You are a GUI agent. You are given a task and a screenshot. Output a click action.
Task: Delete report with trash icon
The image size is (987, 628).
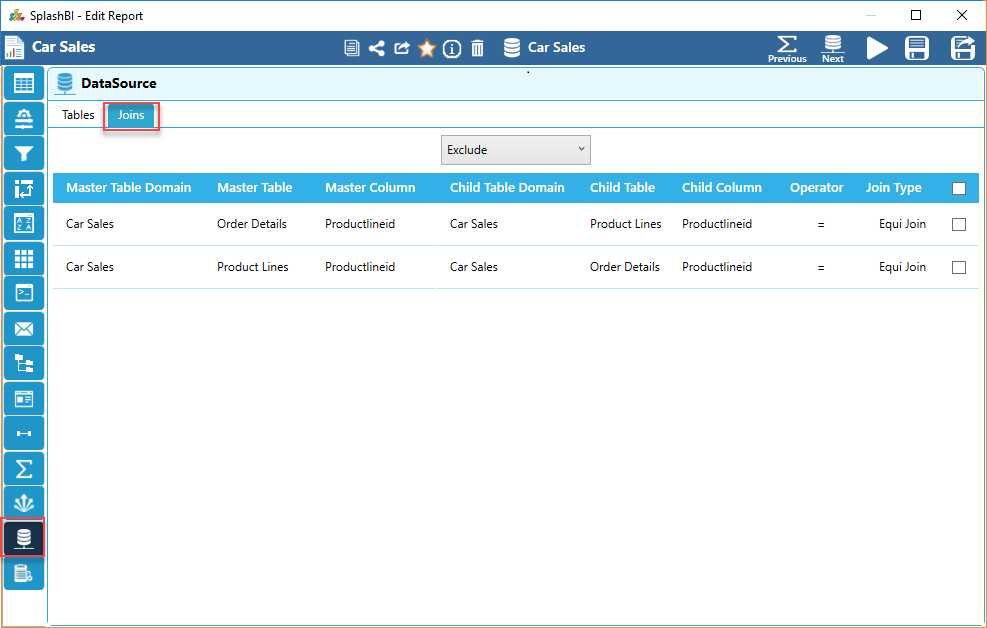[x=478, y=48]
